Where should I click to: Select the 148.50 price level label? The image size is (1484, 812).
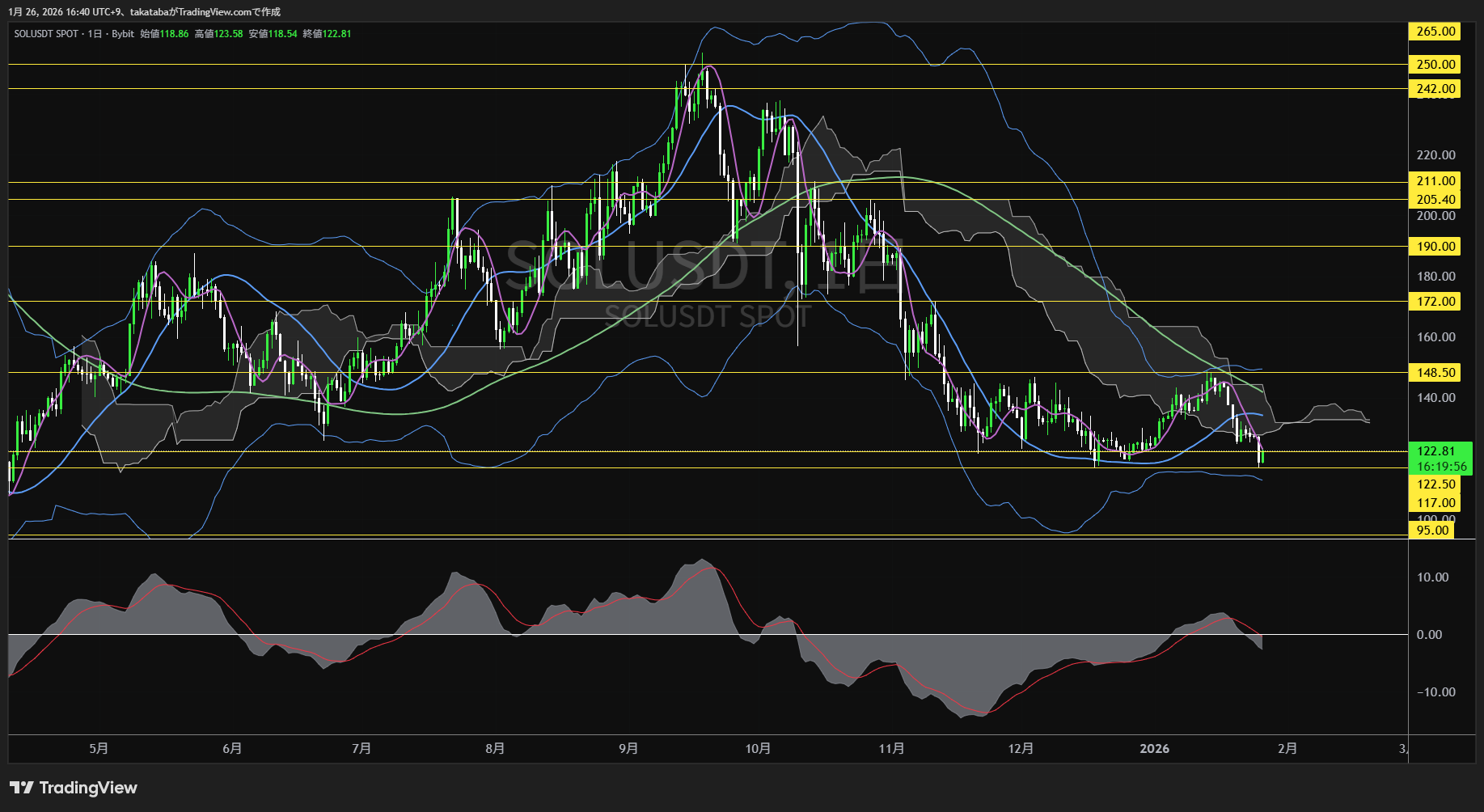[1435, 373]
